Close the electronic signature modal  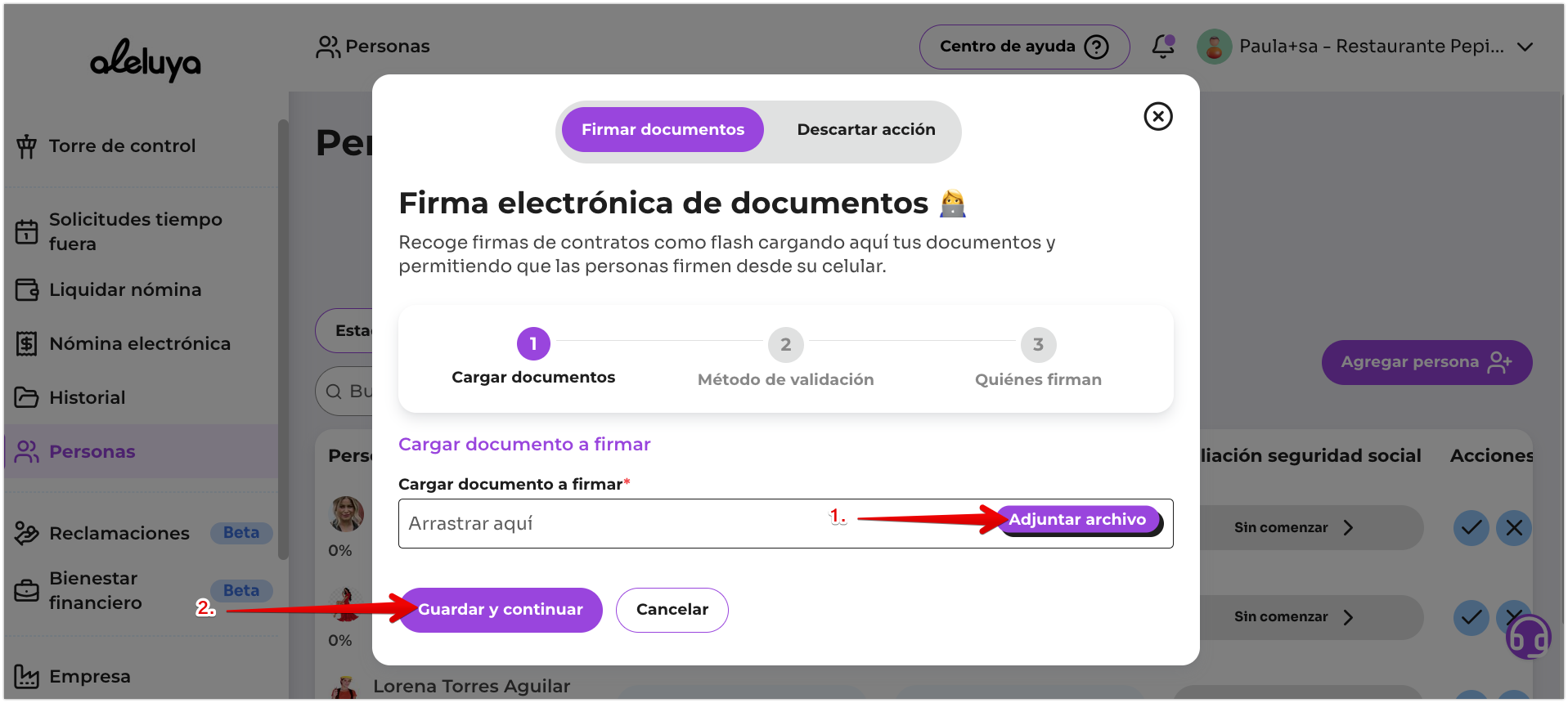click(x=1157, y=117)
